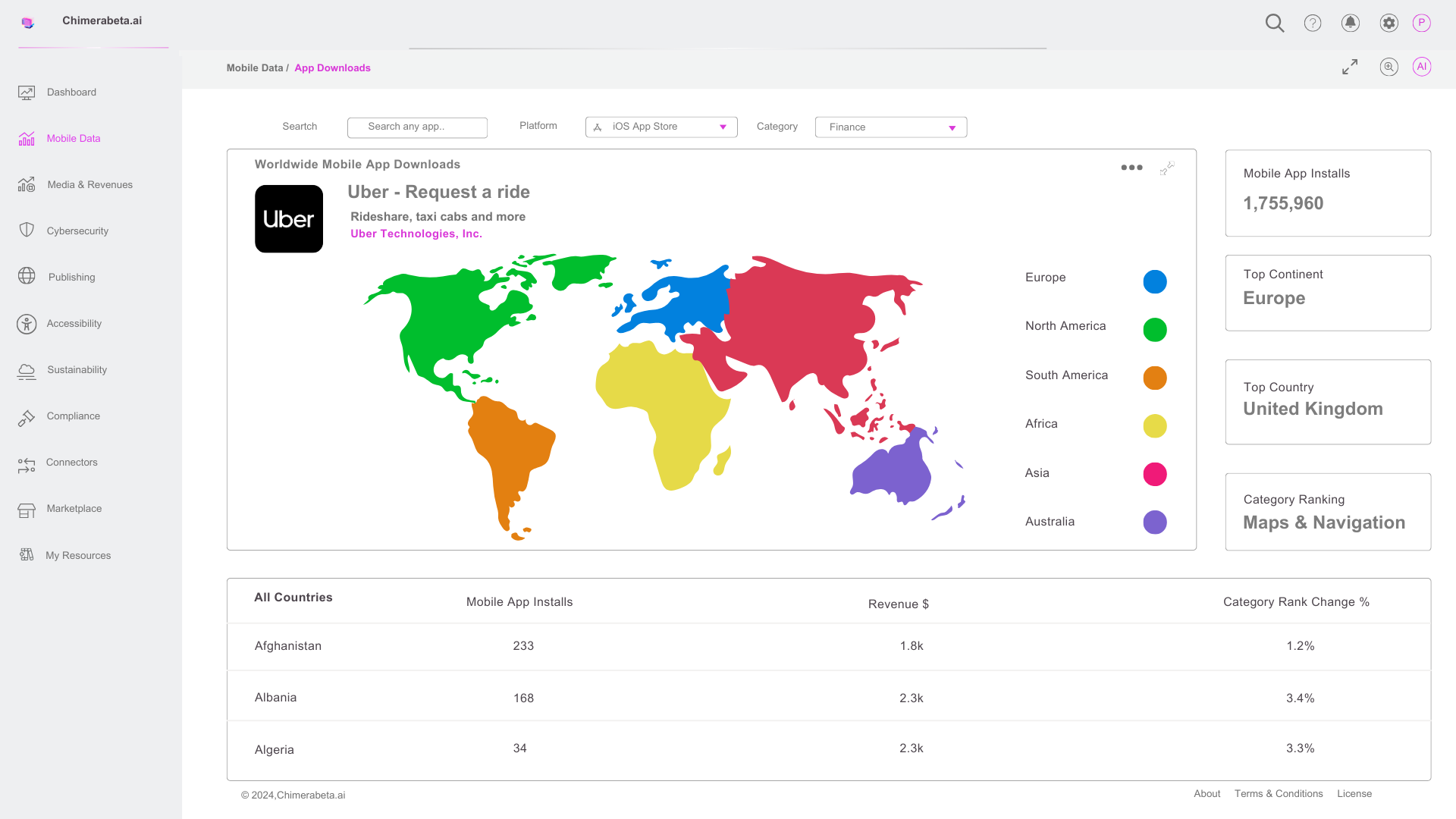Open Uber Technologies, Inc. link

[416, 234]
